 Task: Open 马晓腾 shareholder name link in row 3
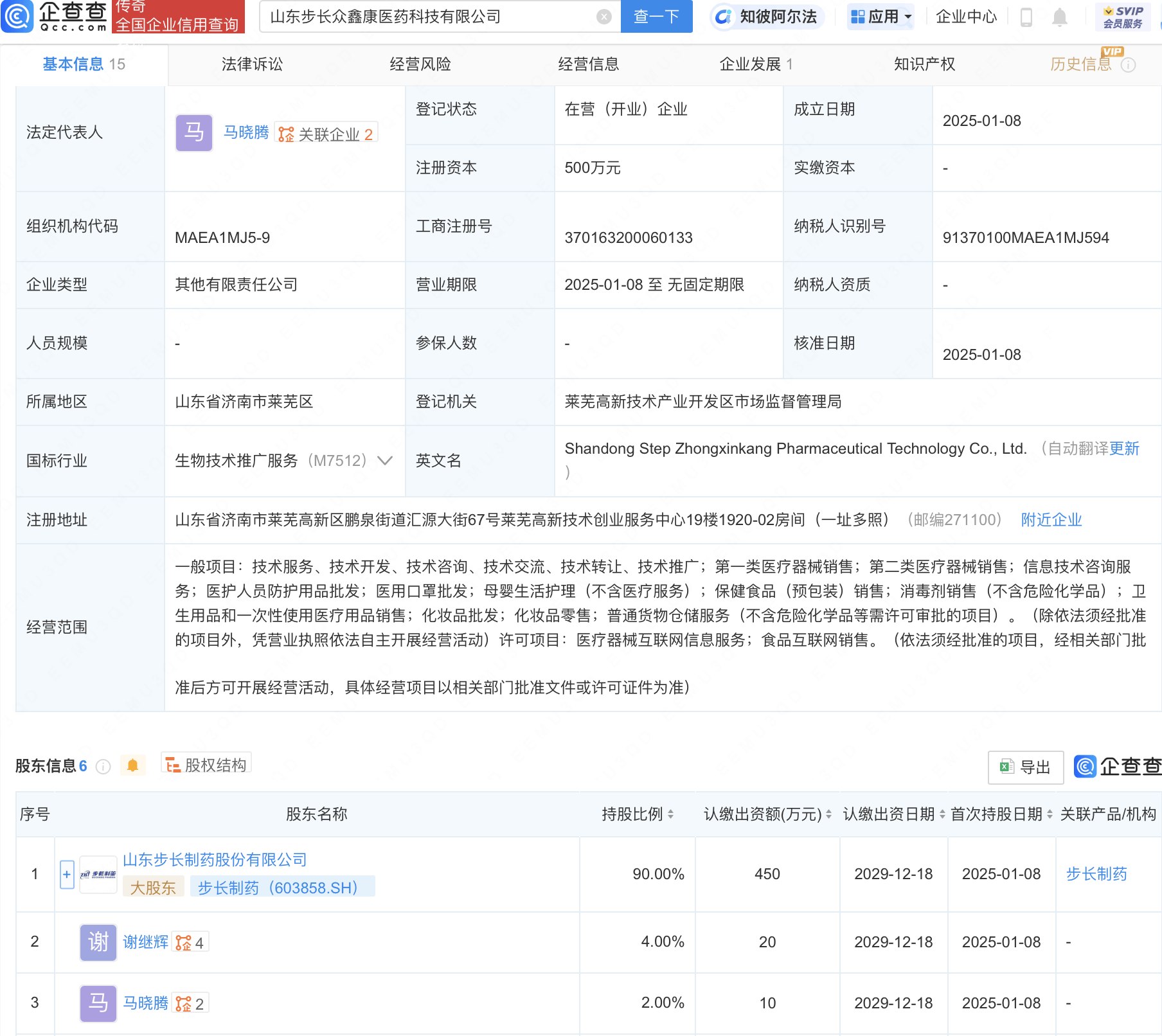(145, 1003)
